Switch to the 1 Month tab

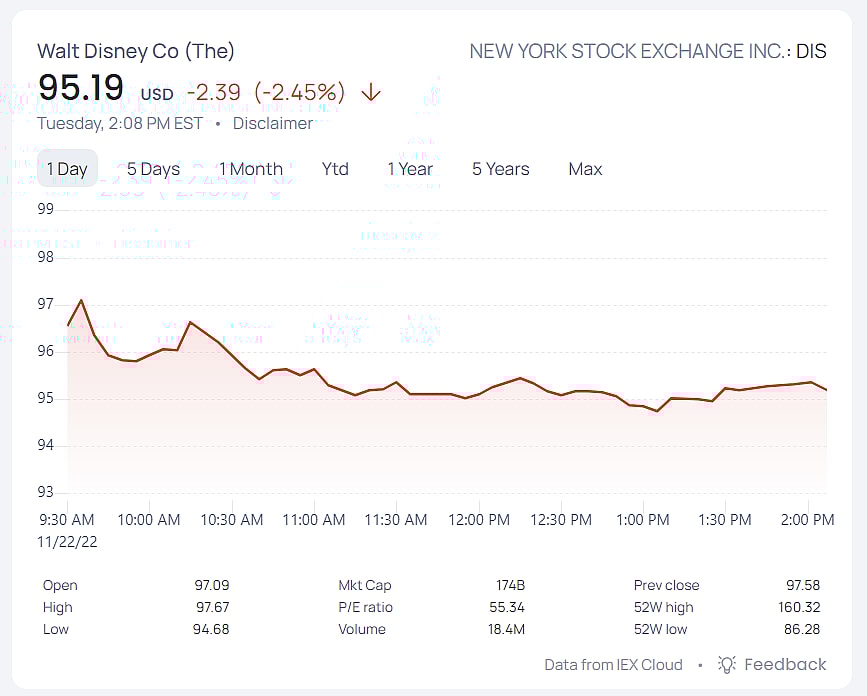(x=251, y=169)
